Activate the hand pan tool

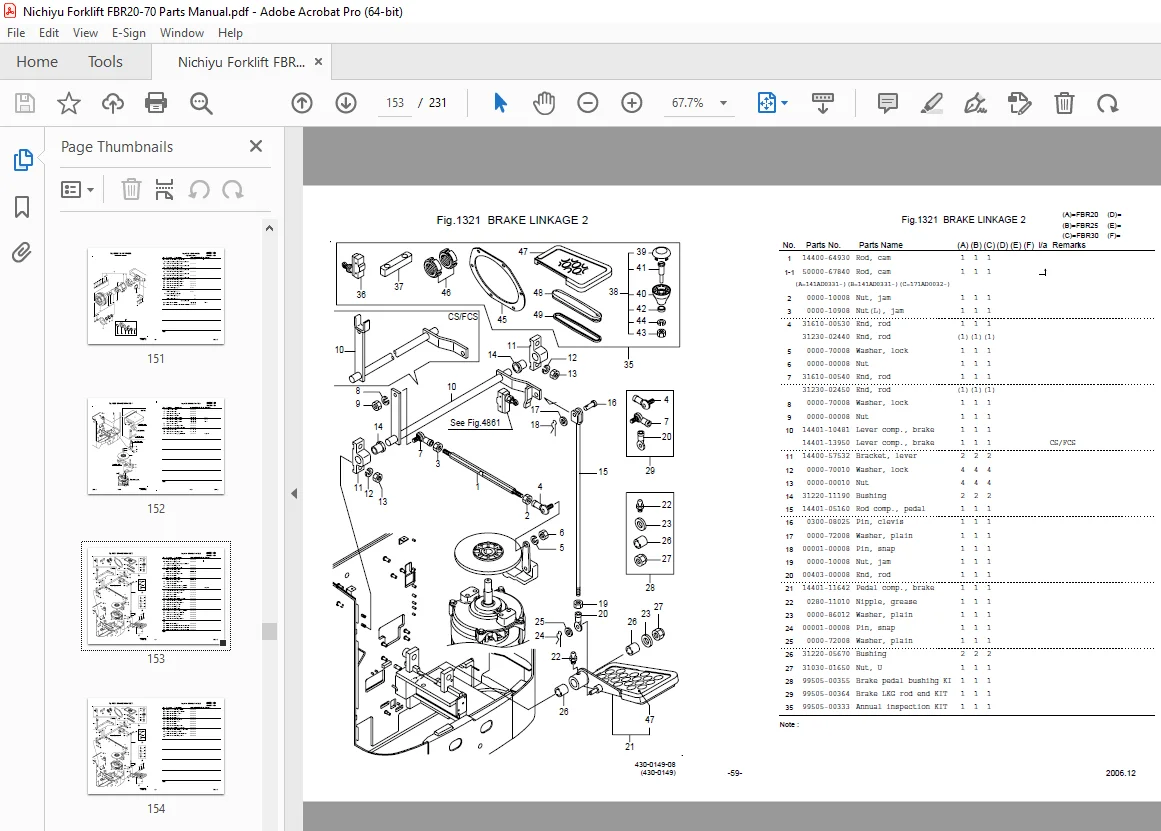point(544,103)
